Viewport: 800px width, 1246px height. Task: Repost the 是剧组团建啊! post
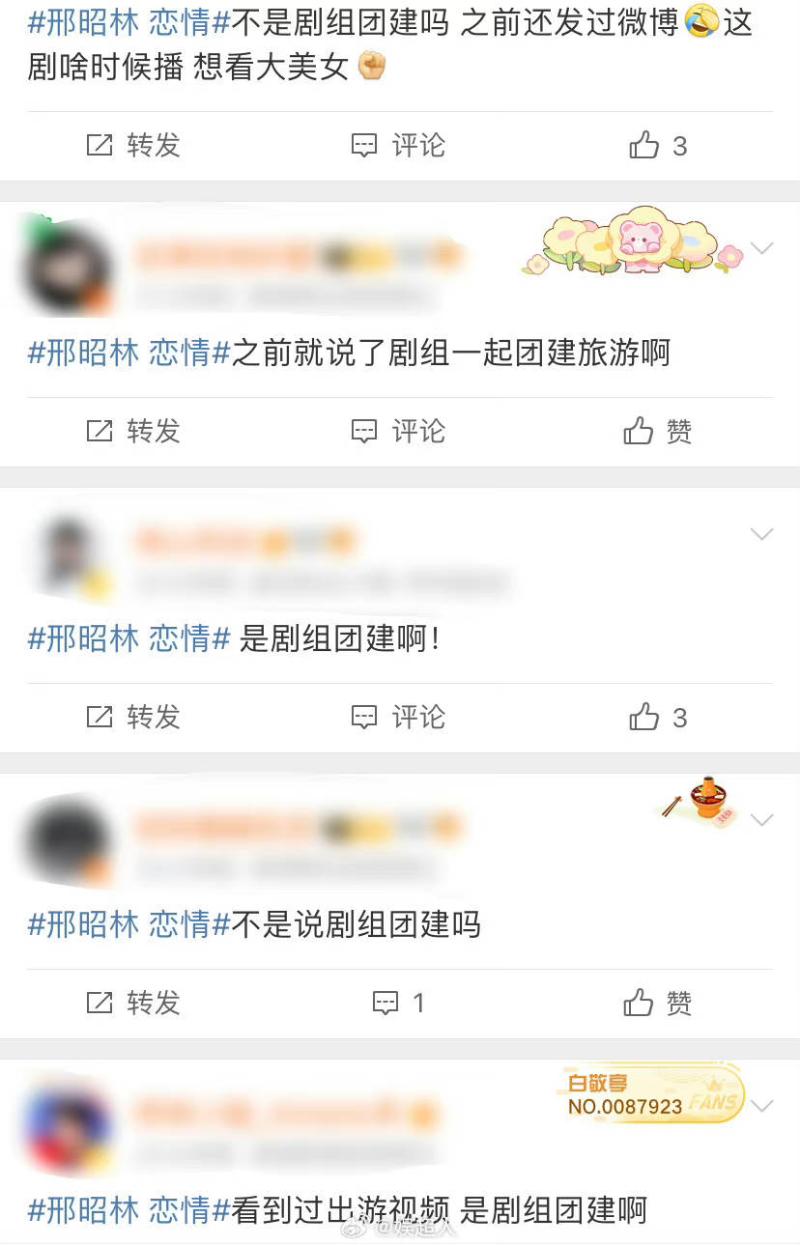[x=133, y=717]
